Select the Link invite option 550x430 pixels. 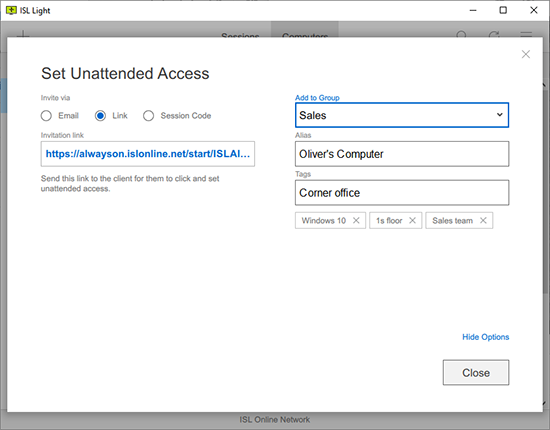[100, 116]
